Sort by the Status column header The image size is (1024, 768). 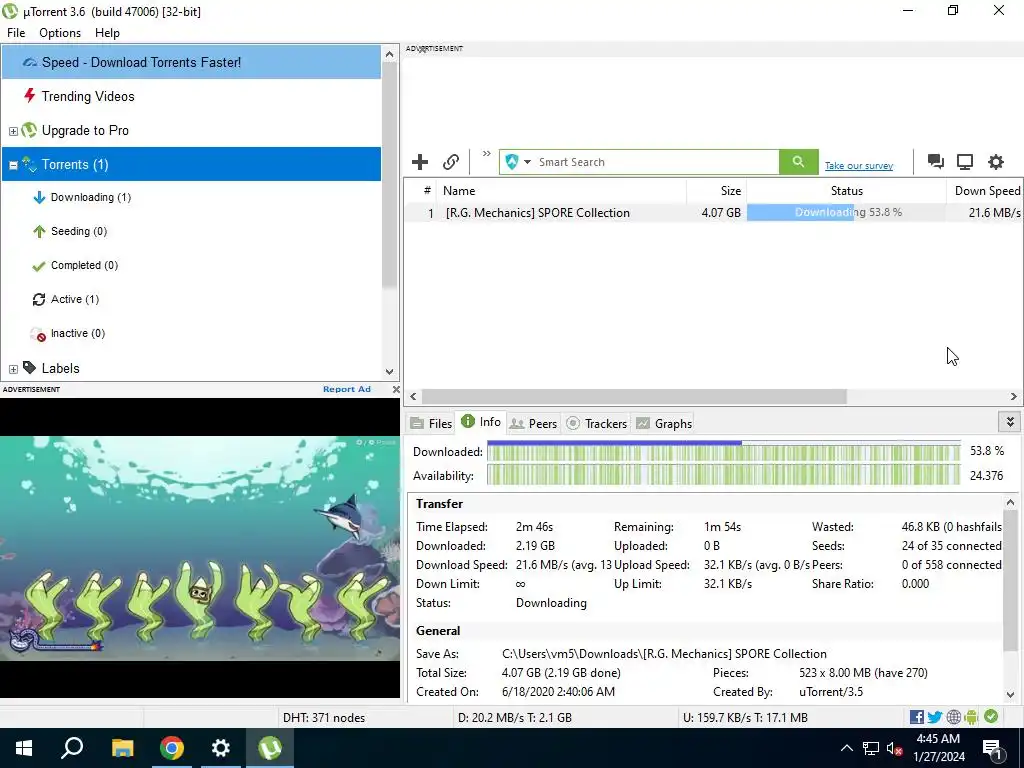coord(846,191)
